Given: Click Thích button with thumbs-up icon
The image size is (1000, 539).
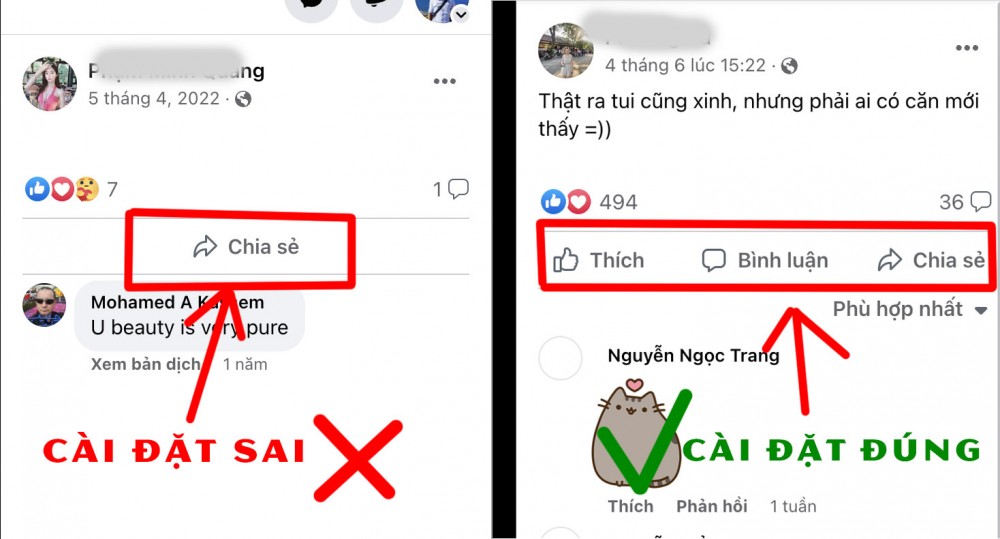Looking at the screenshot, I should tap(598, 260).
